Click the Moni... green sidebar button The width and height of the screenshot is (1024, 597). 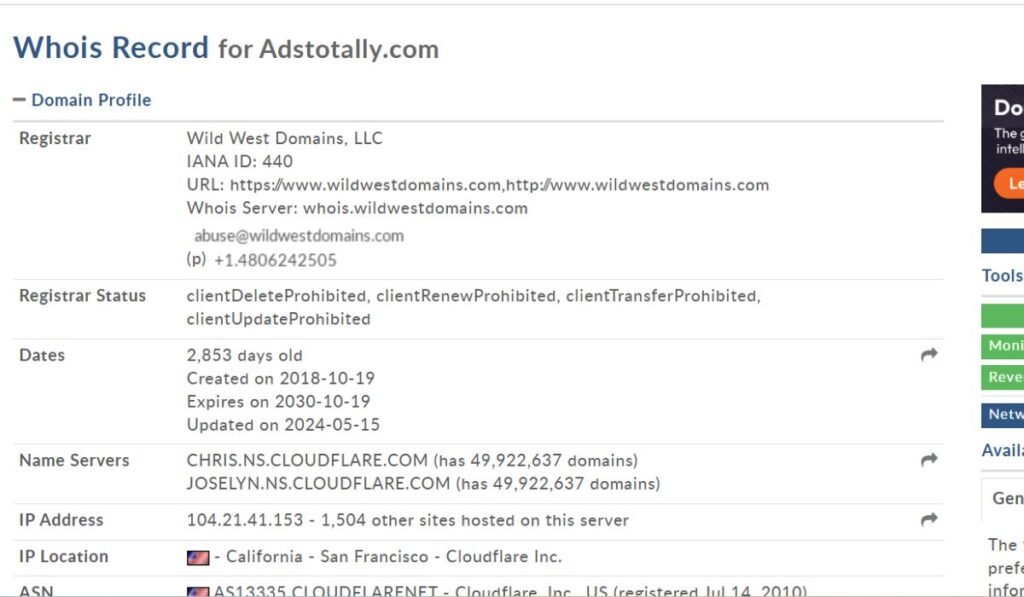(1002, 346)
